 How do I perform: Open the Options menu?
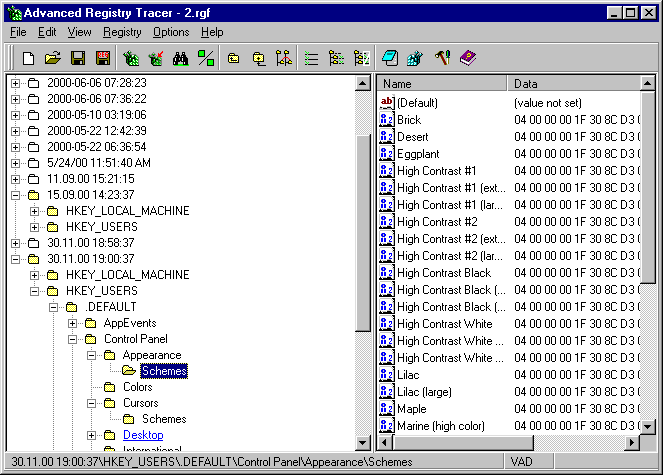click(x=171, y=32)
